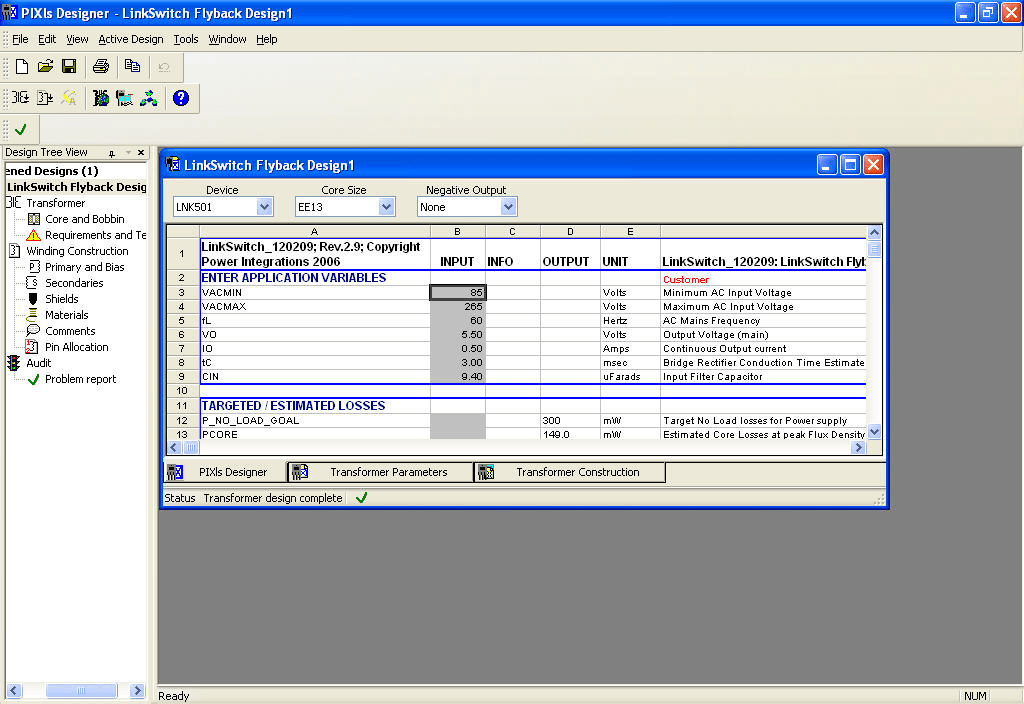Select Requirements and Te tree item
Screen dimensions: 1024x704
tap(95, 235)
